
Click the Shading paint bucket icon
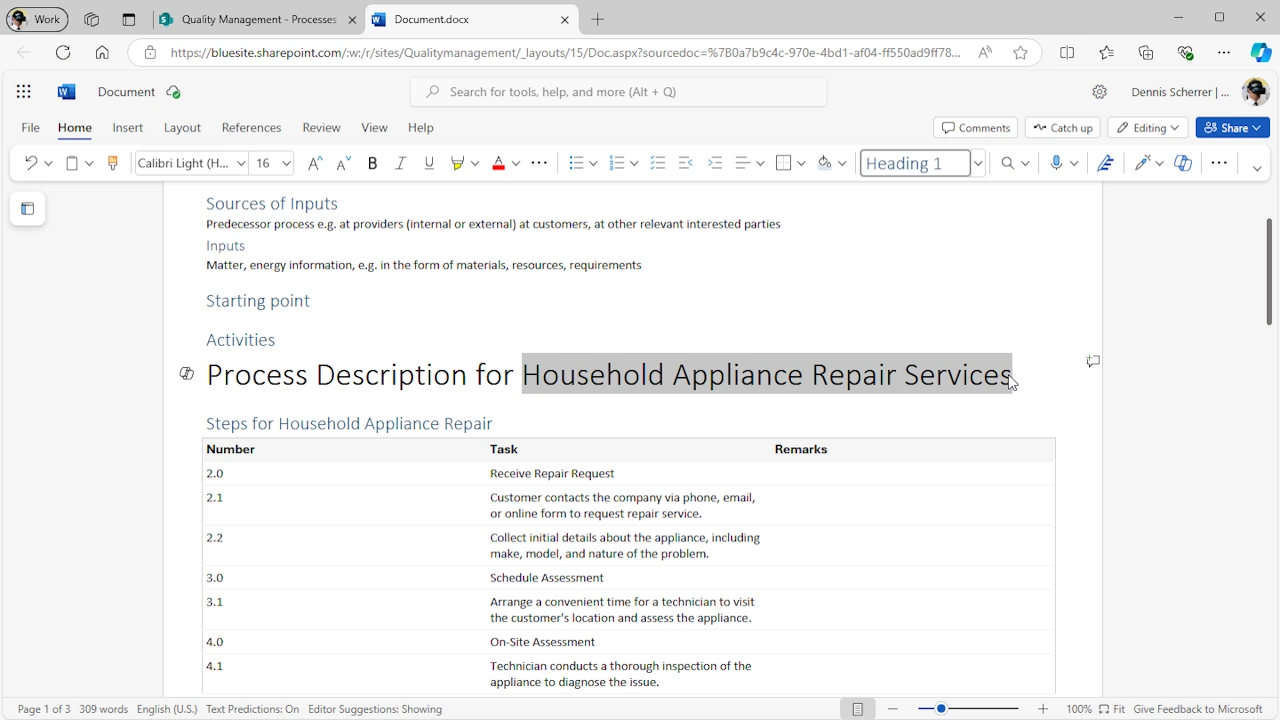pos(825,163)
